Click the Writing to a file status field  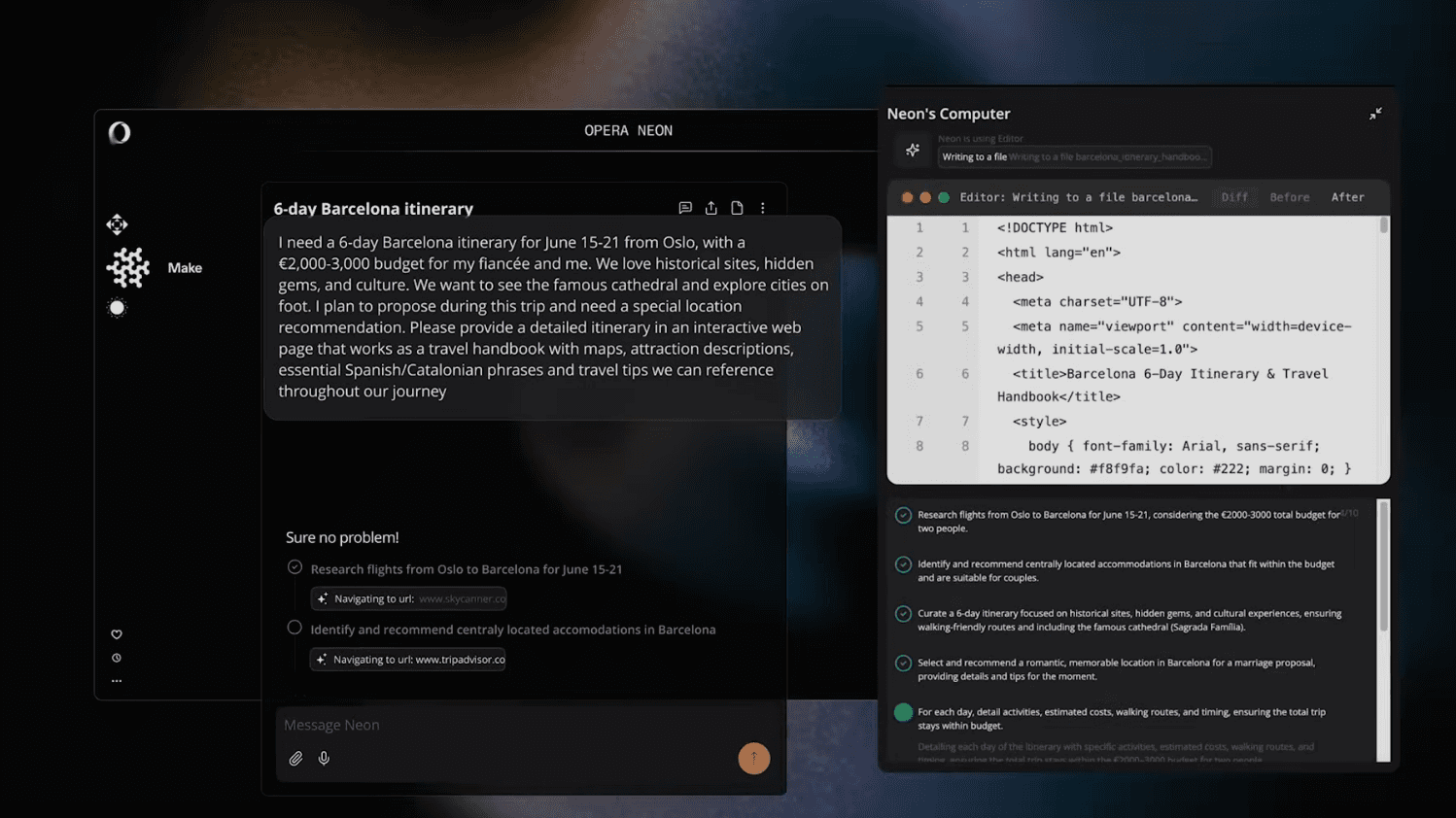click(1075, 156)
